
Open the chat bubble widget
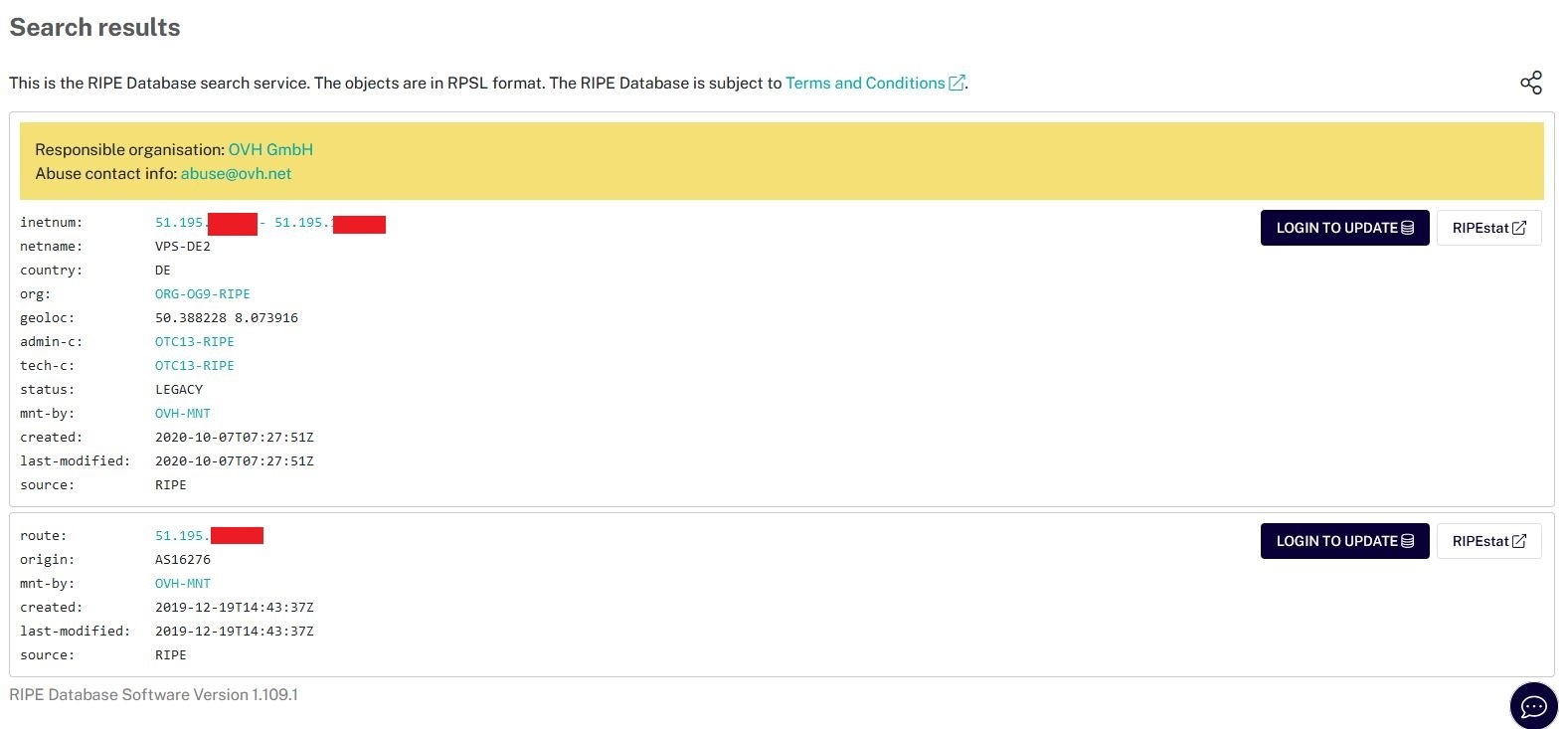click(x=1533, y=706)
